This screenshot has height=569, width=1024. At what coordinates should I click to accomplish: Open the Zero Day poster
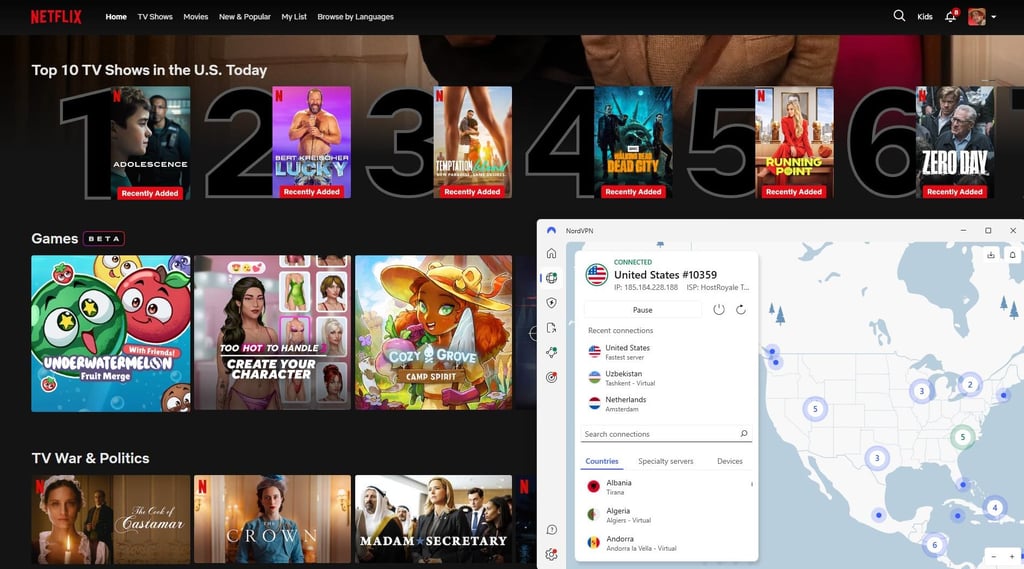click(x=955, y=142)
